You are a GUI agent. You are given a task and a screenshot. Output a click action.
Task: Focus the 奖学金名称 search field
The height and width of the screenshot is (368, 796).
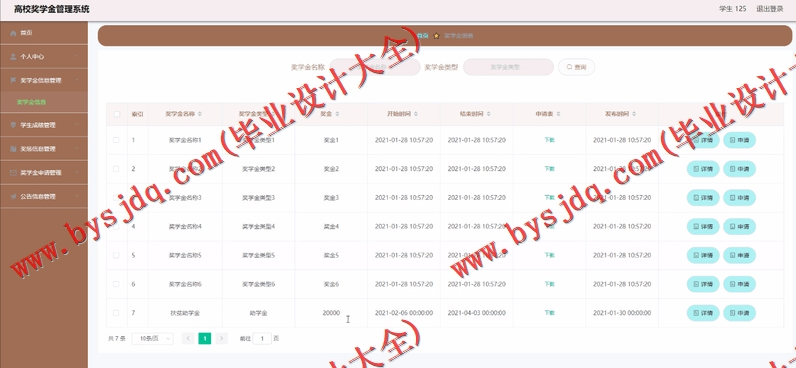pyautogui.click(x=375, y=67)
